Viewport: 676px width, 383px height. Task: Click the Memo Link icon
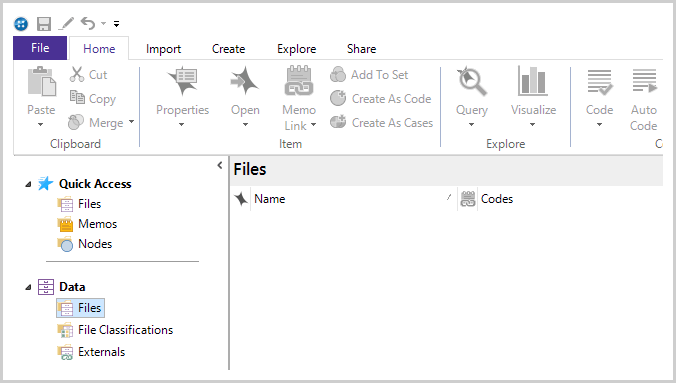point(298,80)
